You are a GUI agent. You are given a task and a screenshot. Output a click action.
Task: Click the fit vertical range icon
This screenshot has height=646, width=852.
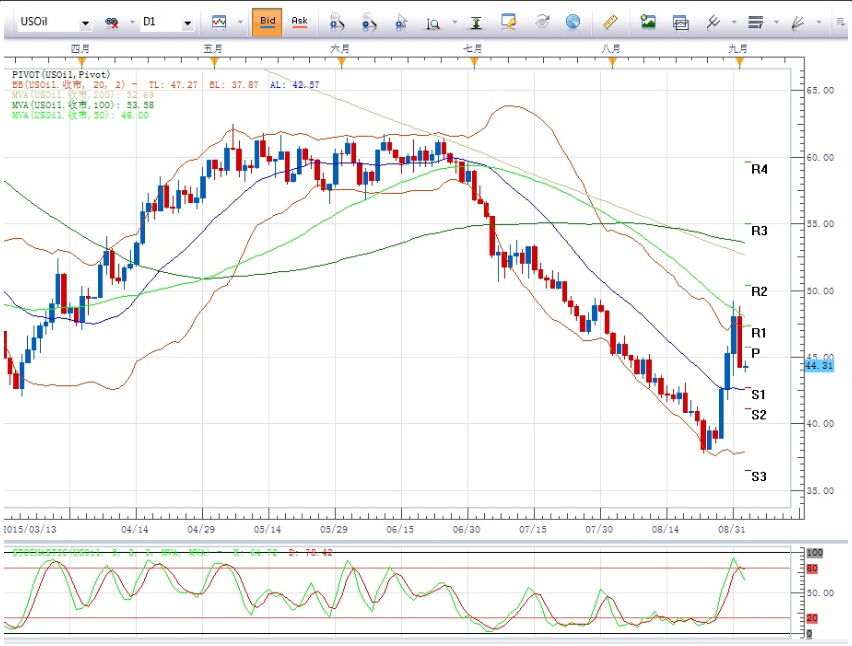click(x=476, y=23)
